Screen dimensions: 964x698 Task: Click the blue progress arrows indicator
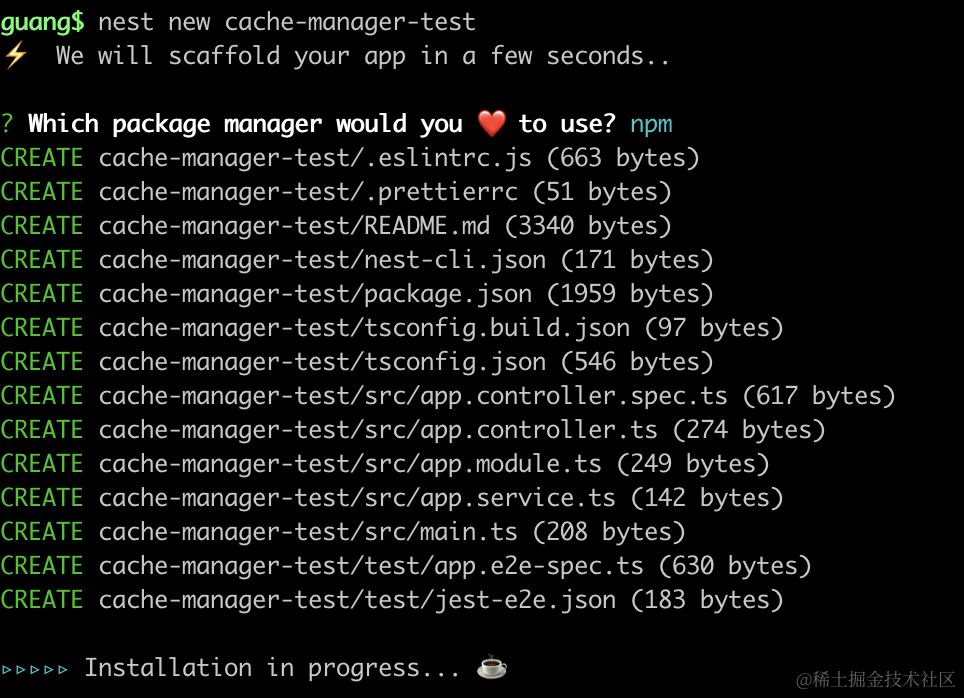(35, 668)
